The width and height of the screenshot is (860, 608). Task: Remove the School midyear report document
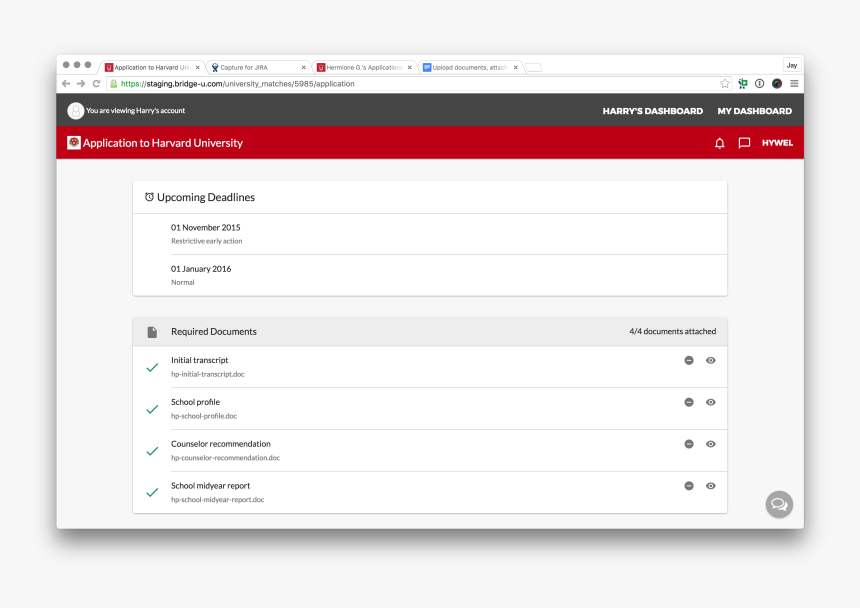(x=689, y=486)
